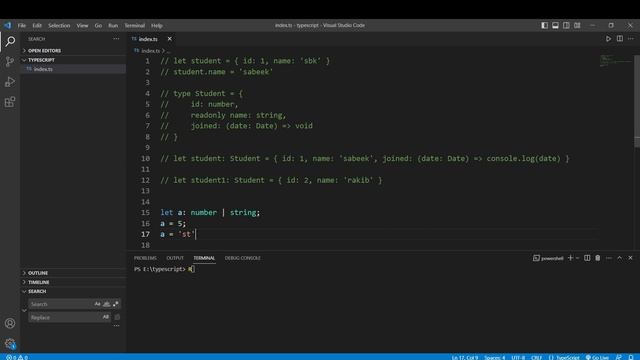Switch to the Output panel tab
Screen dimensions: 640x360
coord(175,258)
